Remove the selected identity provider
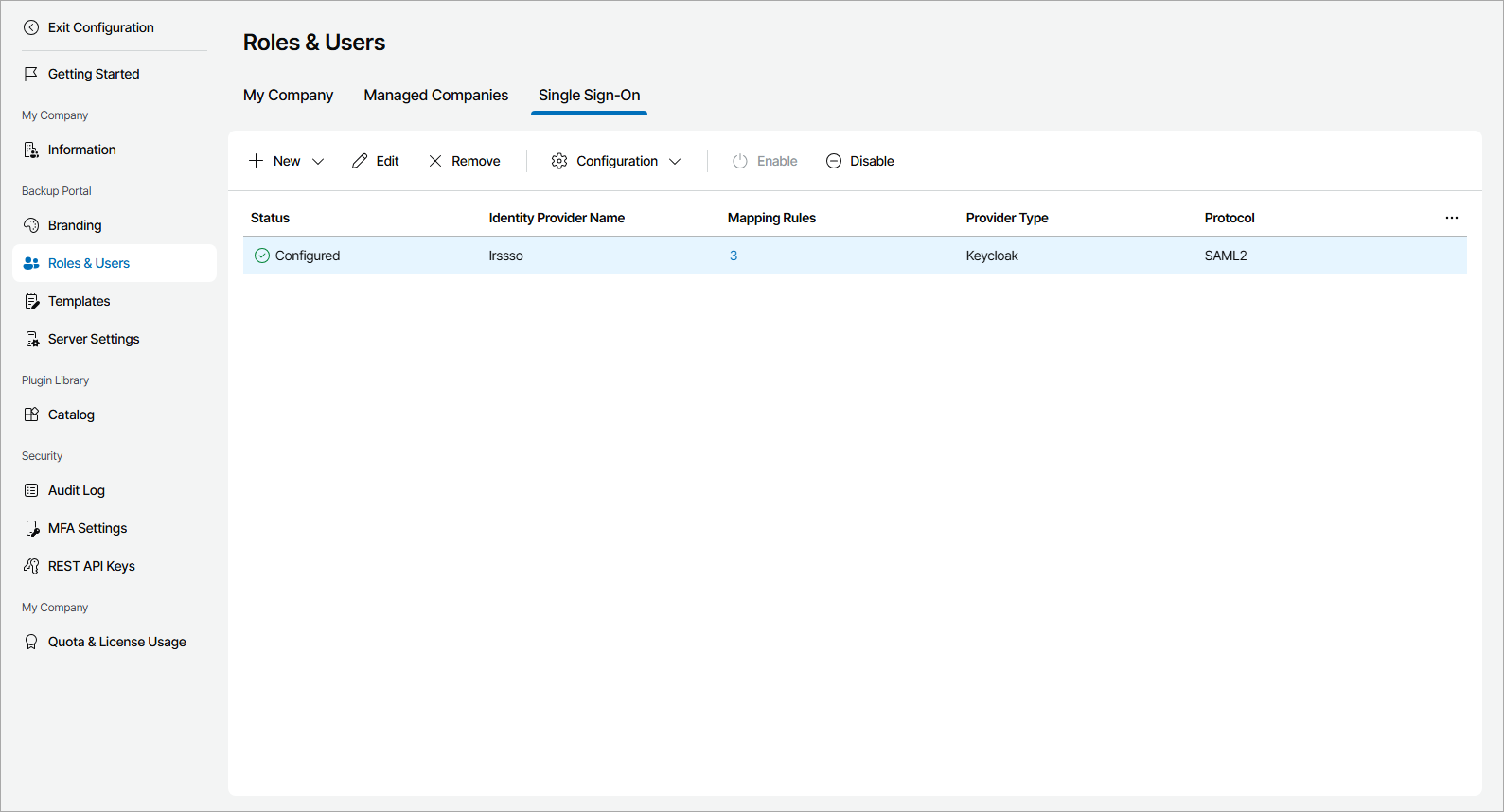Screen dimensions: 1504x812 pos(465,161)
